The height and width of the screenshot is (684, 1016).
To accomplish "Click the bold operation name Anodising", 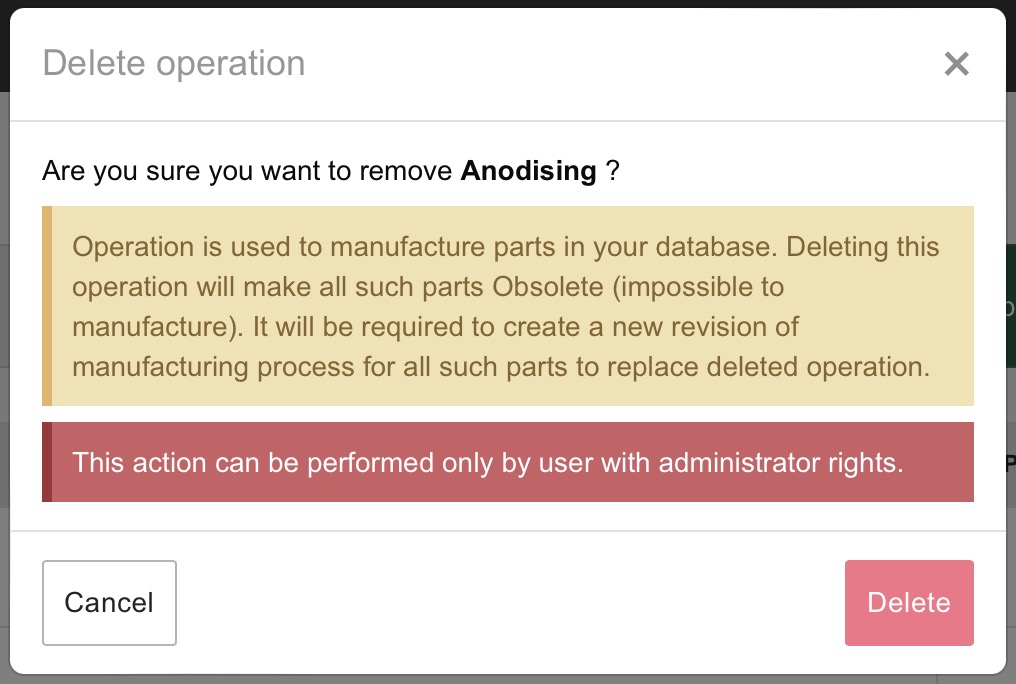I will pos(528,171).
